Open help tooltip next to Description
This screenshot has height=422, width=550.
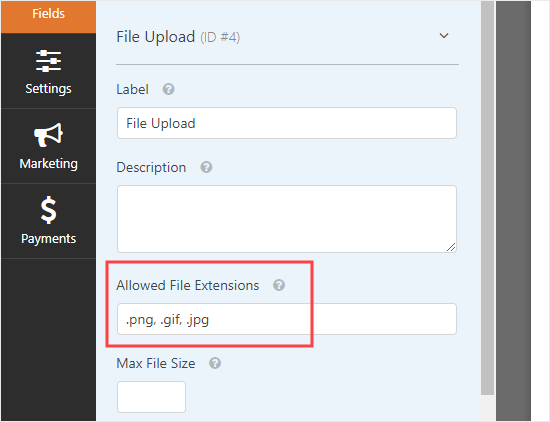pyautogui.click(x=206, y=167)
